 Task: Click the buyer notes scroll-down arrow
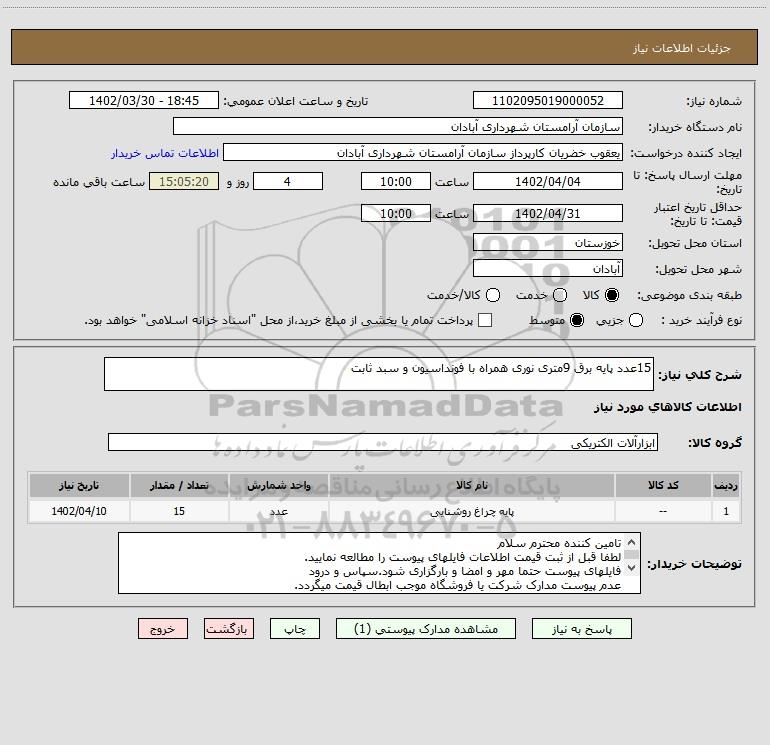tap(632, 568)
